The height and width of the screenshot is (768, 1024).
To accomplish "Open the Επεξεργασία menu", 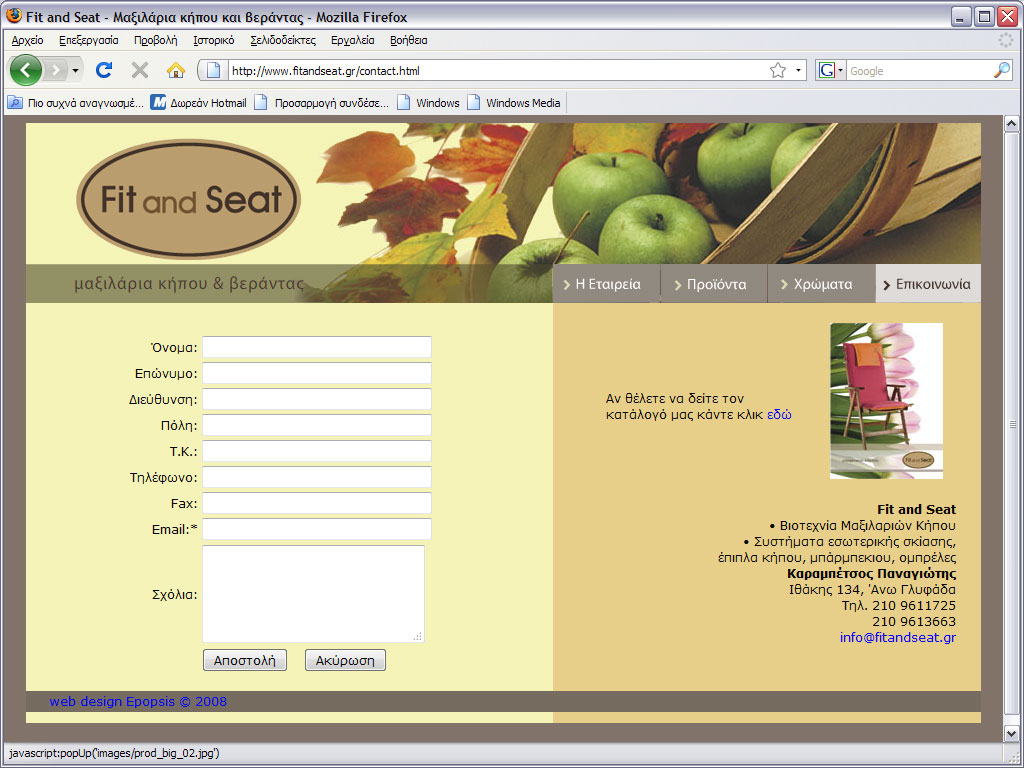I will 89,40.
